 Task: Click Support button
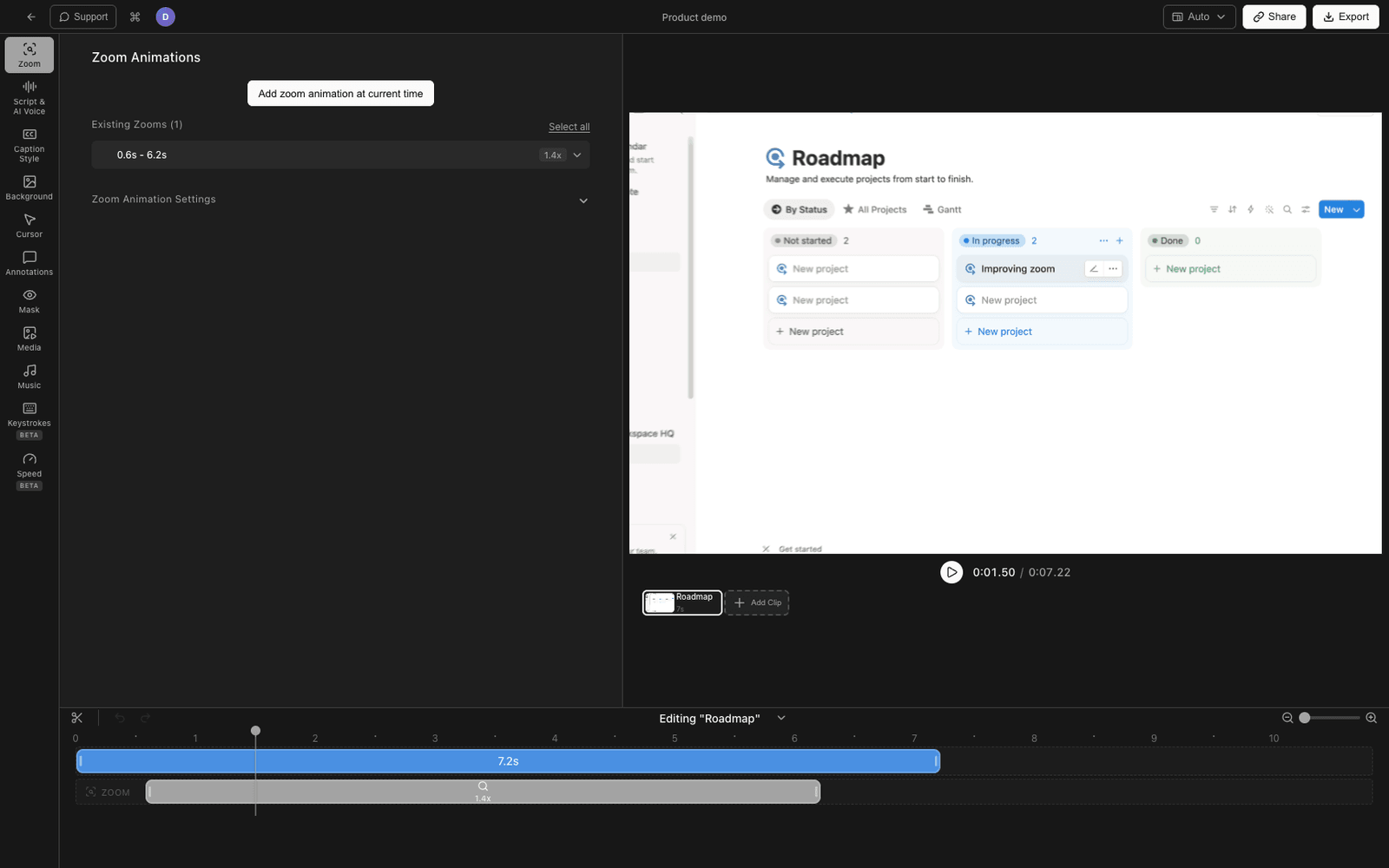click(x=83, y=16)
